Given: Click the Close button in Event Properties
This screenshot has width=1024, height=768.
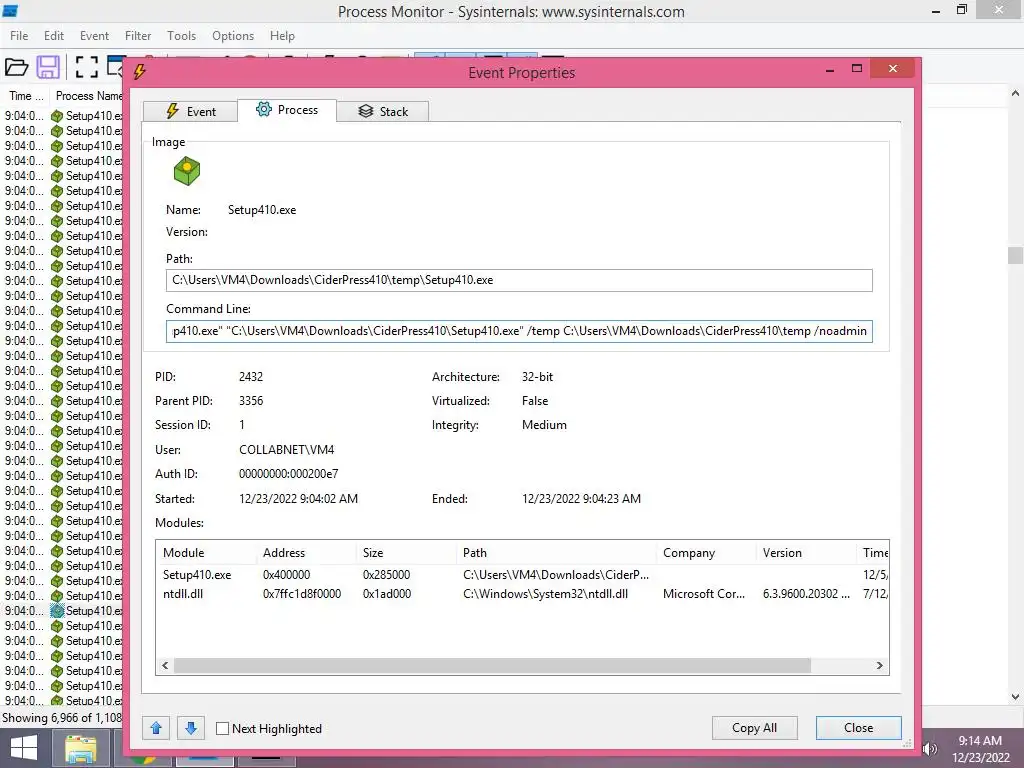Looking at the screenshot, I should 858,728.
